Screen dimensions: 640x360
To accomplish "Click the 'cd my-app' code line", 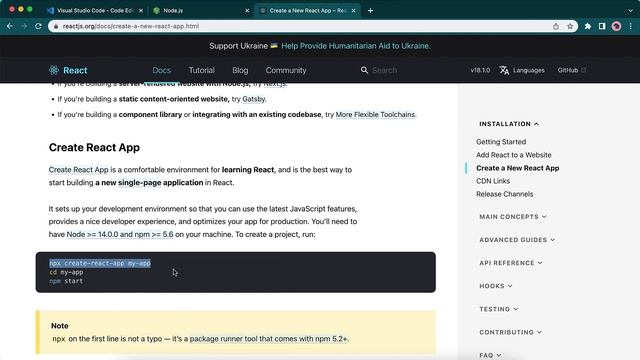I will [66, 272].
